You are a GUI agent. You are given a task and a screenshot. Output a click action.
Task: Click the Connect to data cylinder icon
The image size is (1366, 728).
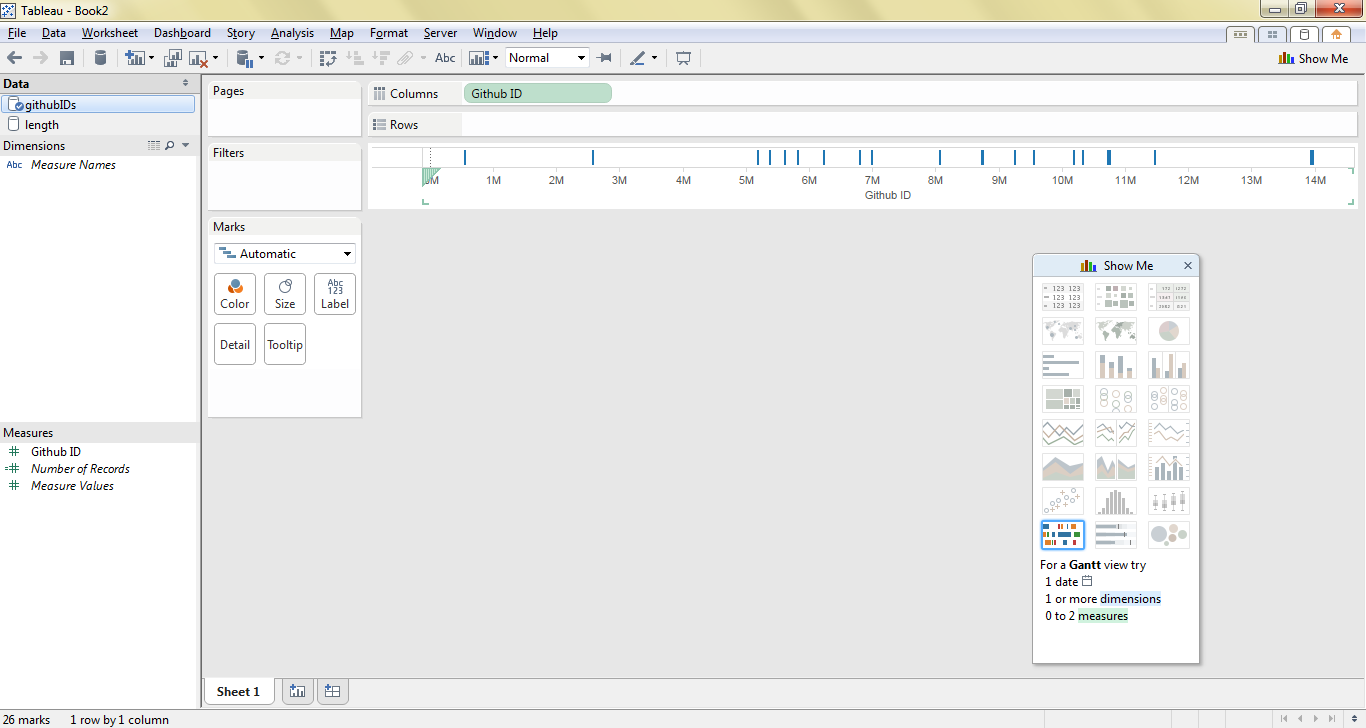coord(100,58)
